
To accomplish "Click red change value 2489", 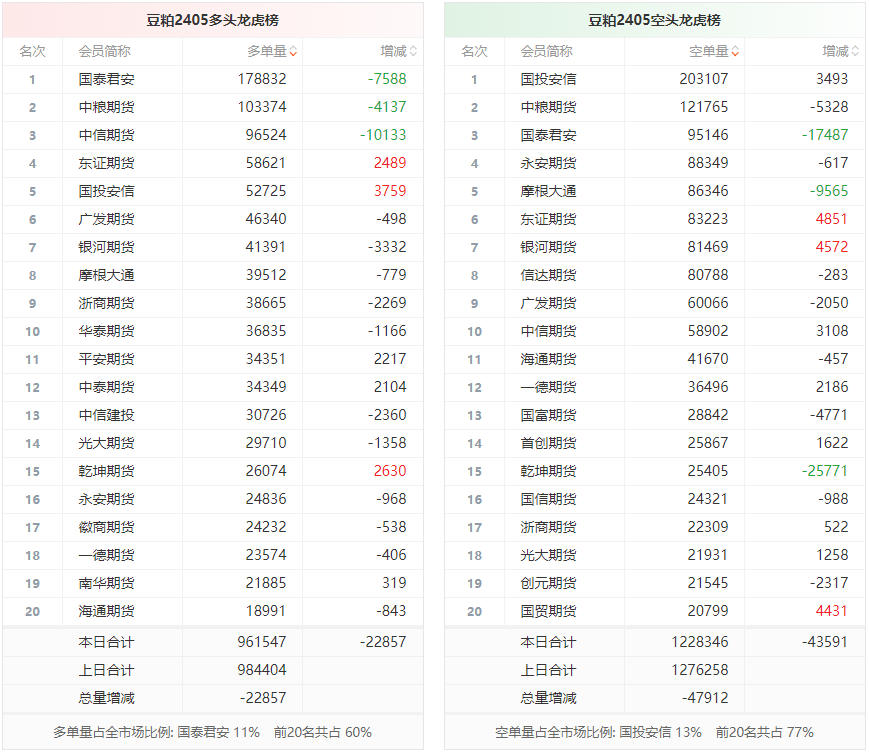I will click(x=390, y=163).
